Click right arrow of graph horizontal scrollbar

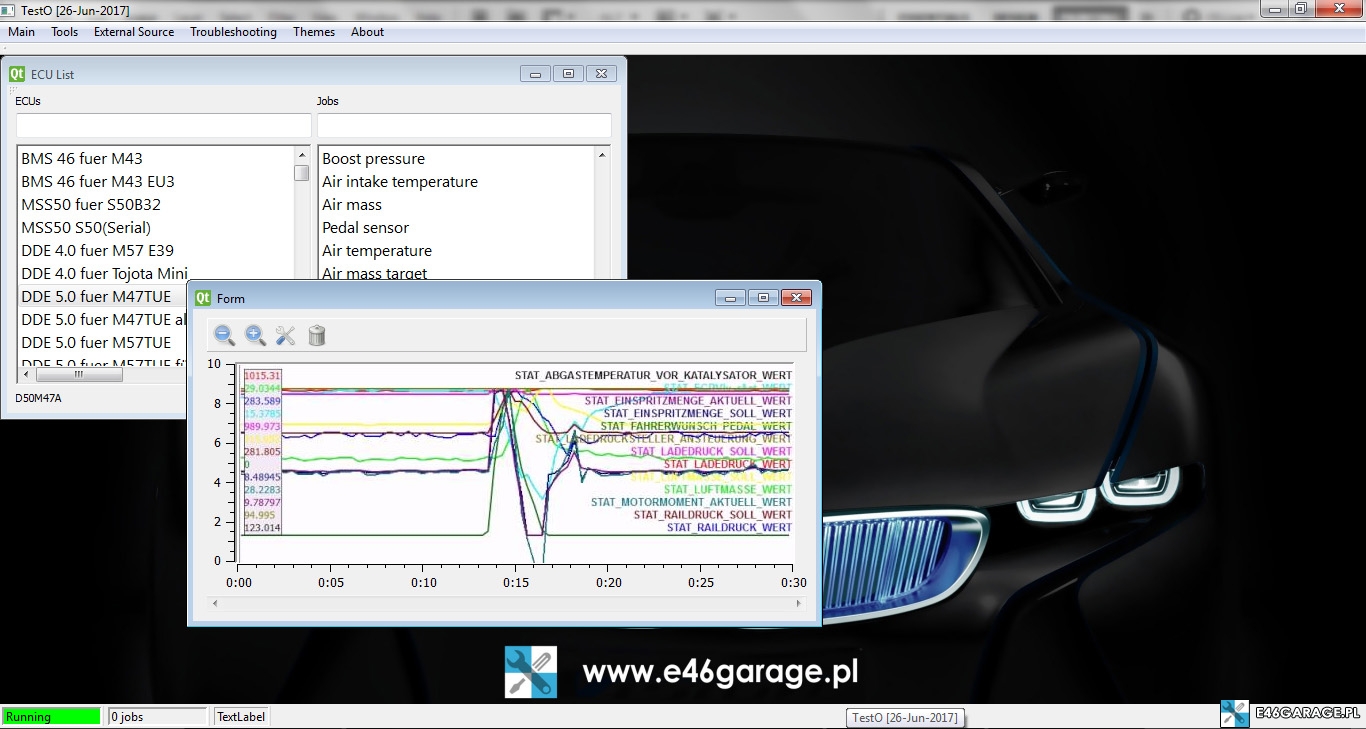click(x=797, y=603)
